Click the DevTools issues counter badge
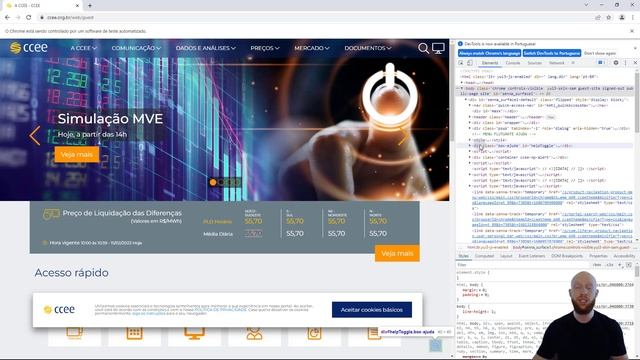Viewport: 640px width, 360px height. tap(601, 63)
